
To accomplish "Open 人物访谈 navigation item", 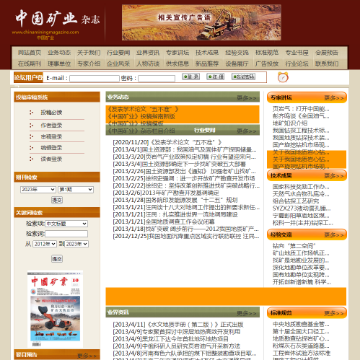I will coord(148,63).
